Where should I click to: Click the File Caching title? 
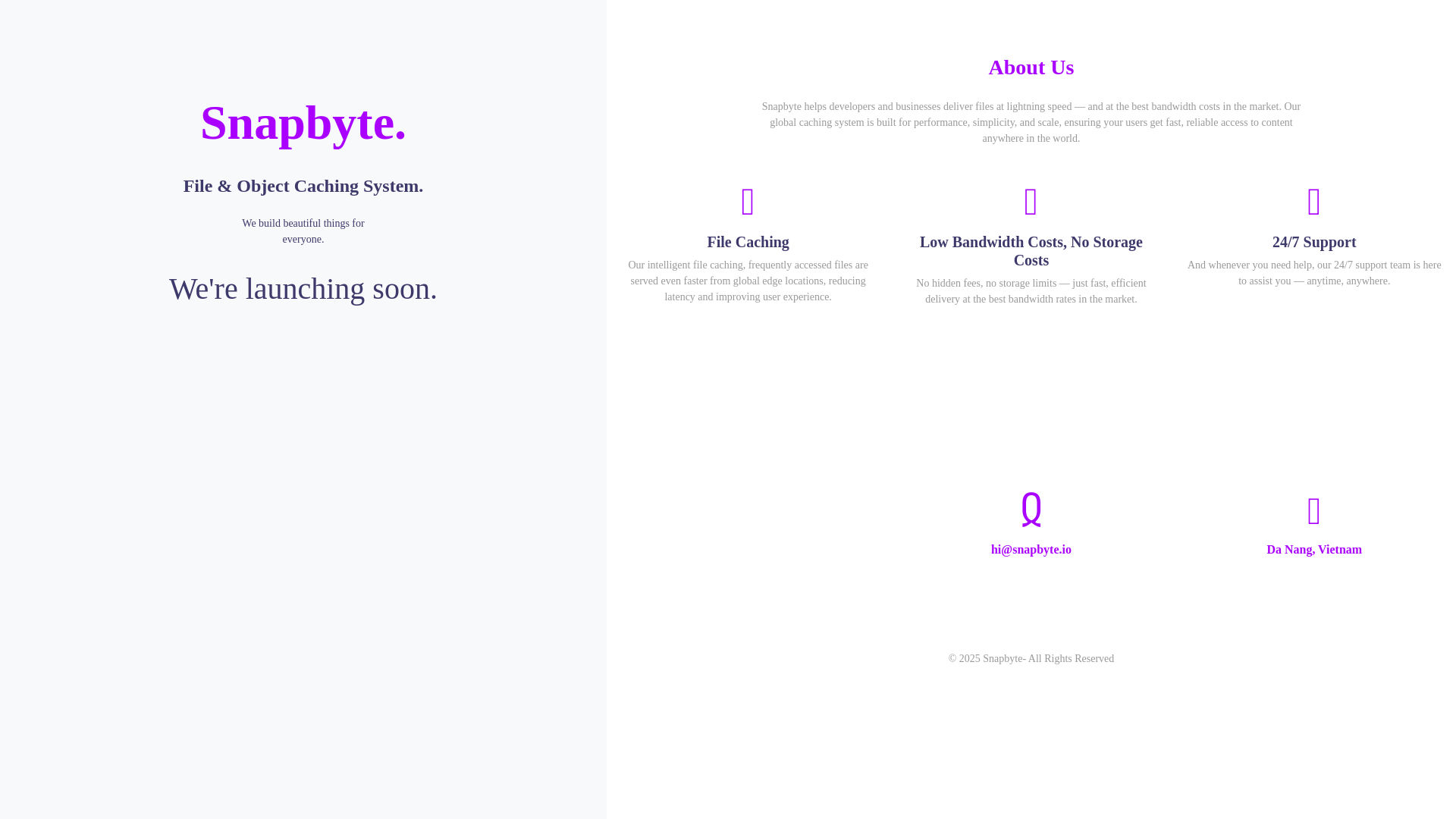748,242
